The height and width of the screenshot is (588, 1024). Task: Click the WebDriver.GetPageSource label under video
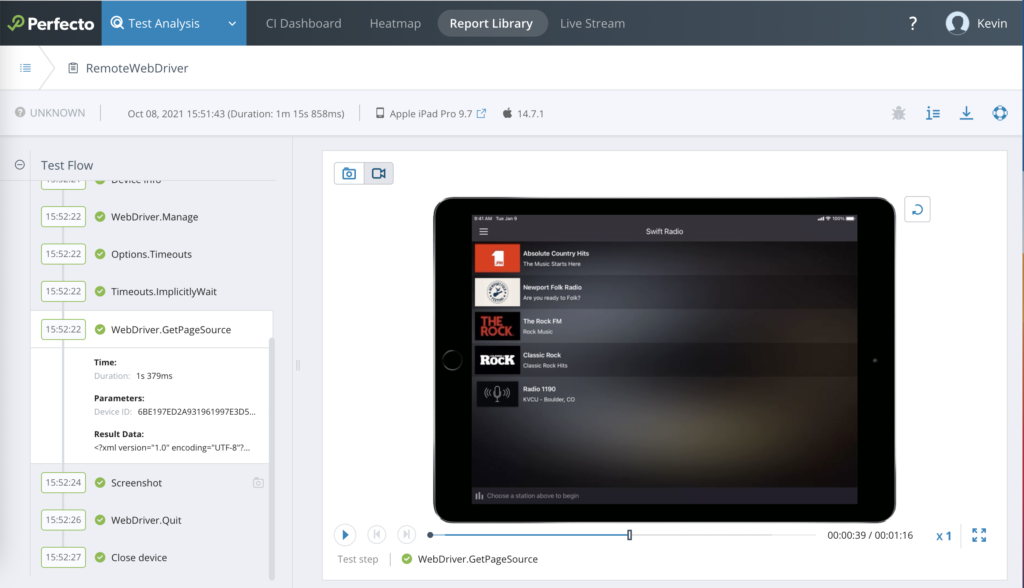[477, 559]
